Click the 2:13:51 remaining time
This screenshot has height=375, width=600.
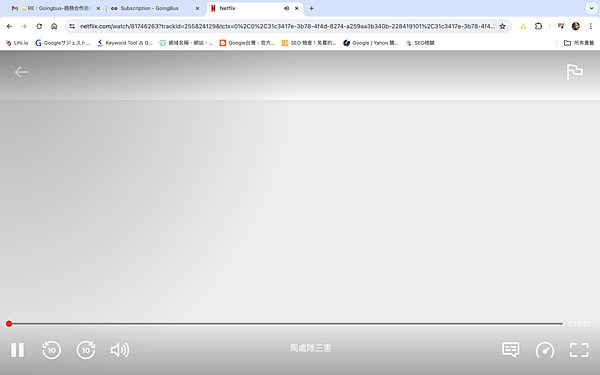click(579, 324)
